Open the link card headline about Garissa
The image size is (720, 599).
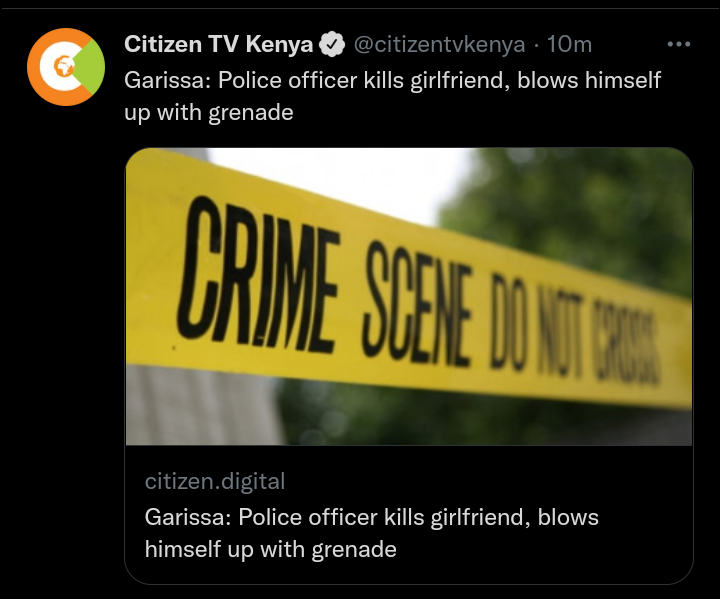371,533
